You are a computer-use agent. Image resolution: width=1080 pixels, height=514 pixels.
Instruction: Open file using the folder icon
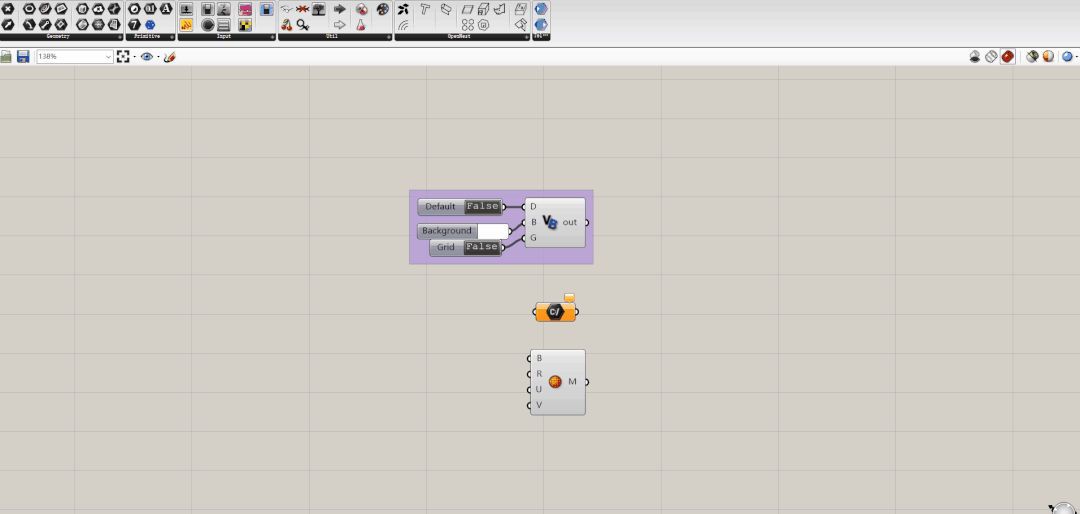pyautogui.click(x=6, y=56)
